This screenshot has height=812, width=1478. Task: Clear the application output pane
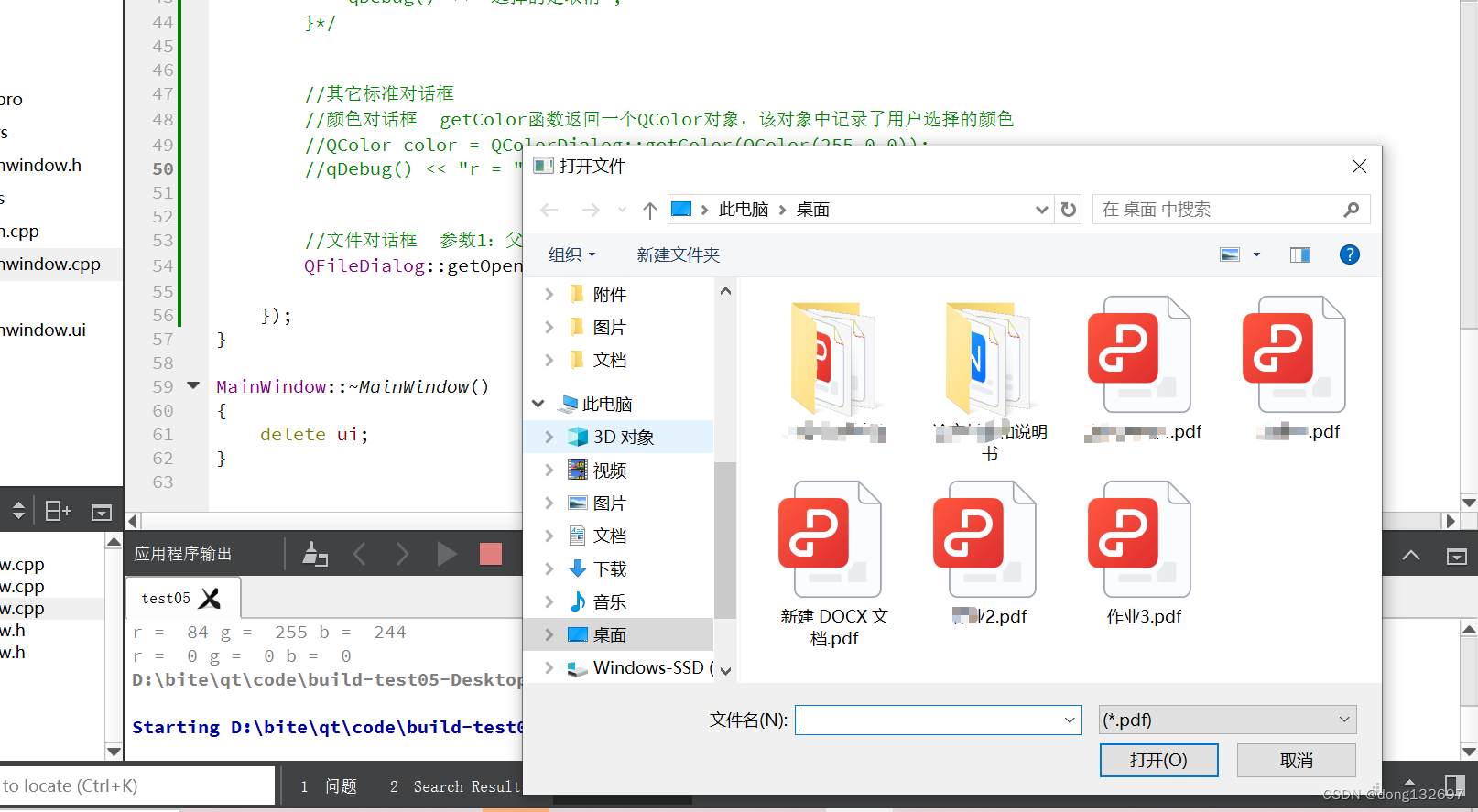315,554
